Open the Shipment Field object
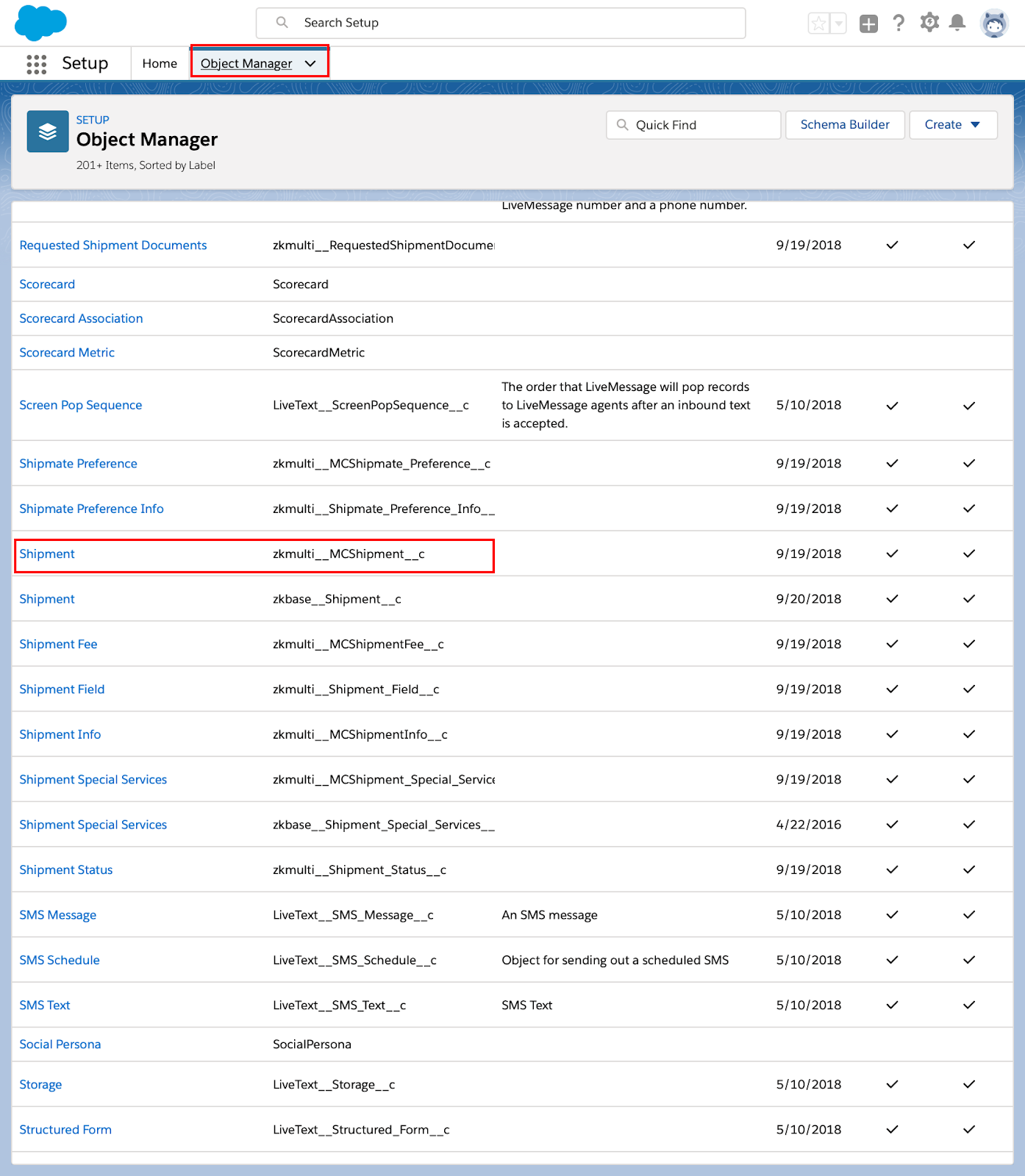Screen dimensions: 1025x1176 (62, 689)
